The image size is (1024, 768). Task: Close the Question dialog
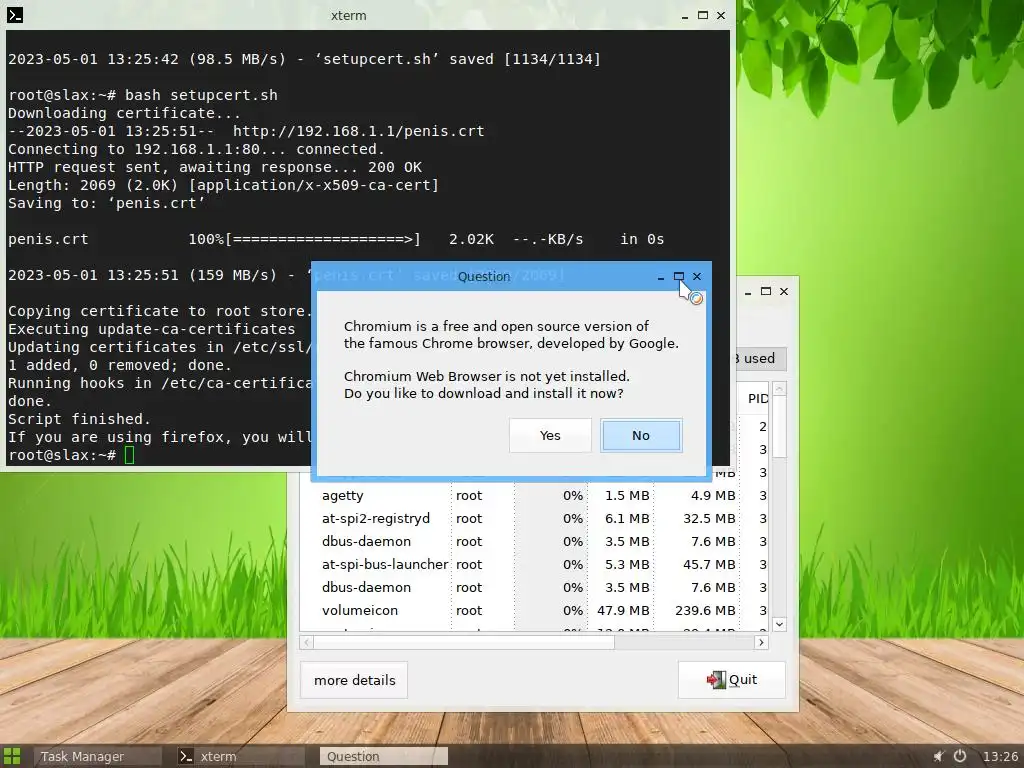(x=697, y=276)
